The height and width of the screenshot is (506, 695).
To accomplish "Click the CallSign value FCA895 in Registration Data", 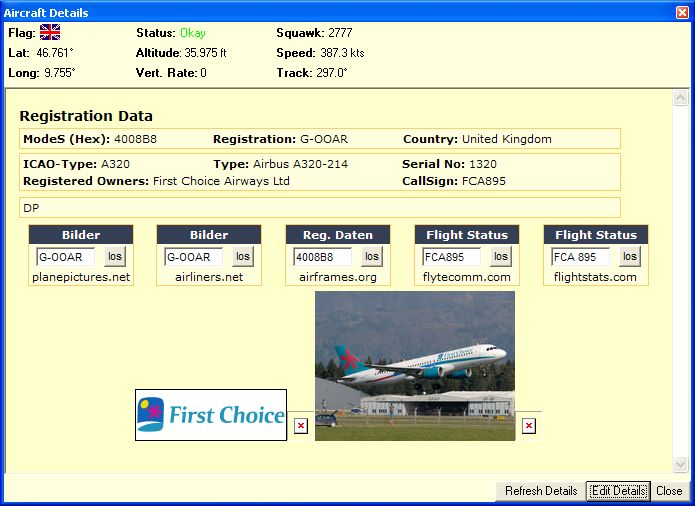I will pos(484,181).
